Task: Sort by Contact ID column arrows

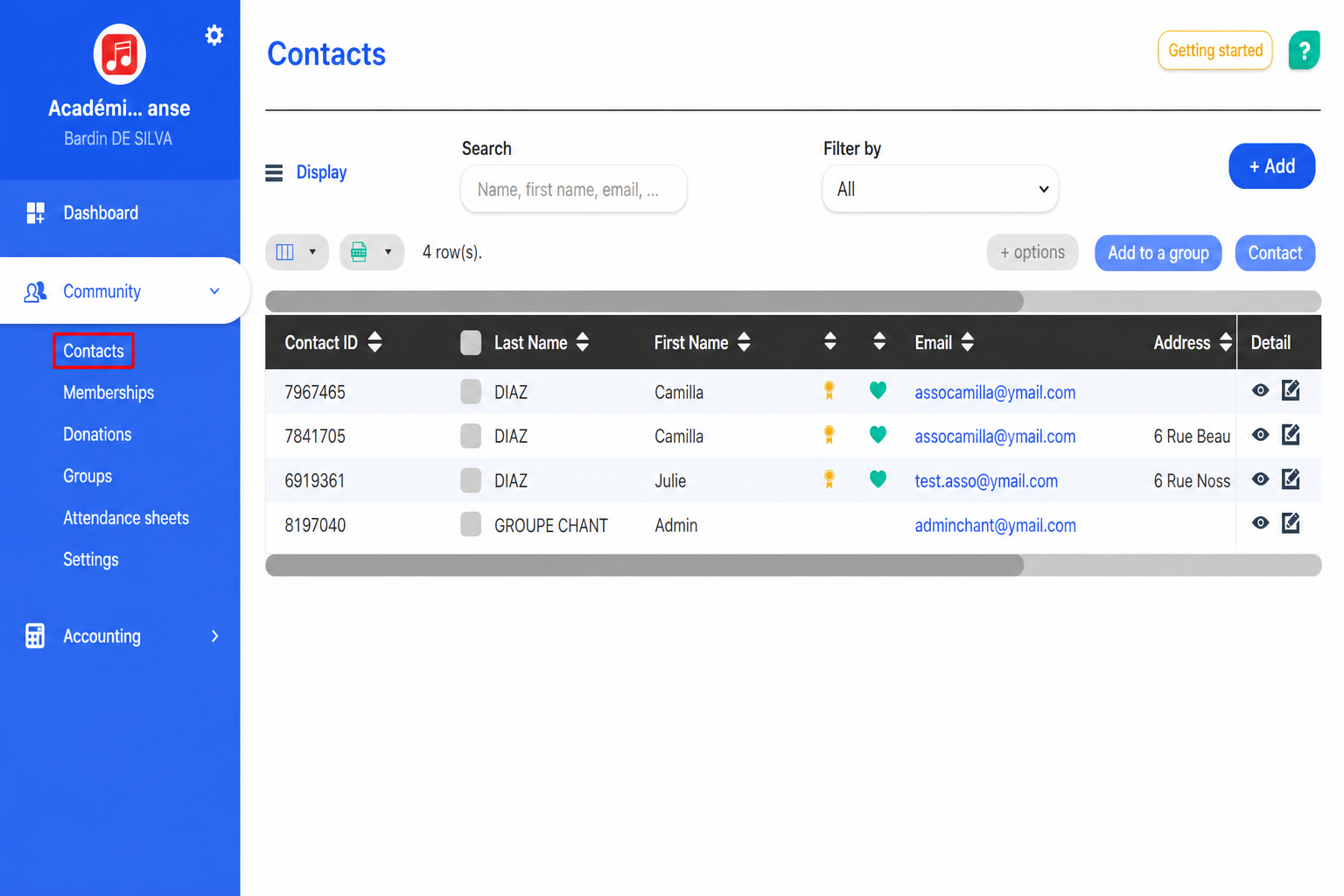Action: [x=374, y=342]
